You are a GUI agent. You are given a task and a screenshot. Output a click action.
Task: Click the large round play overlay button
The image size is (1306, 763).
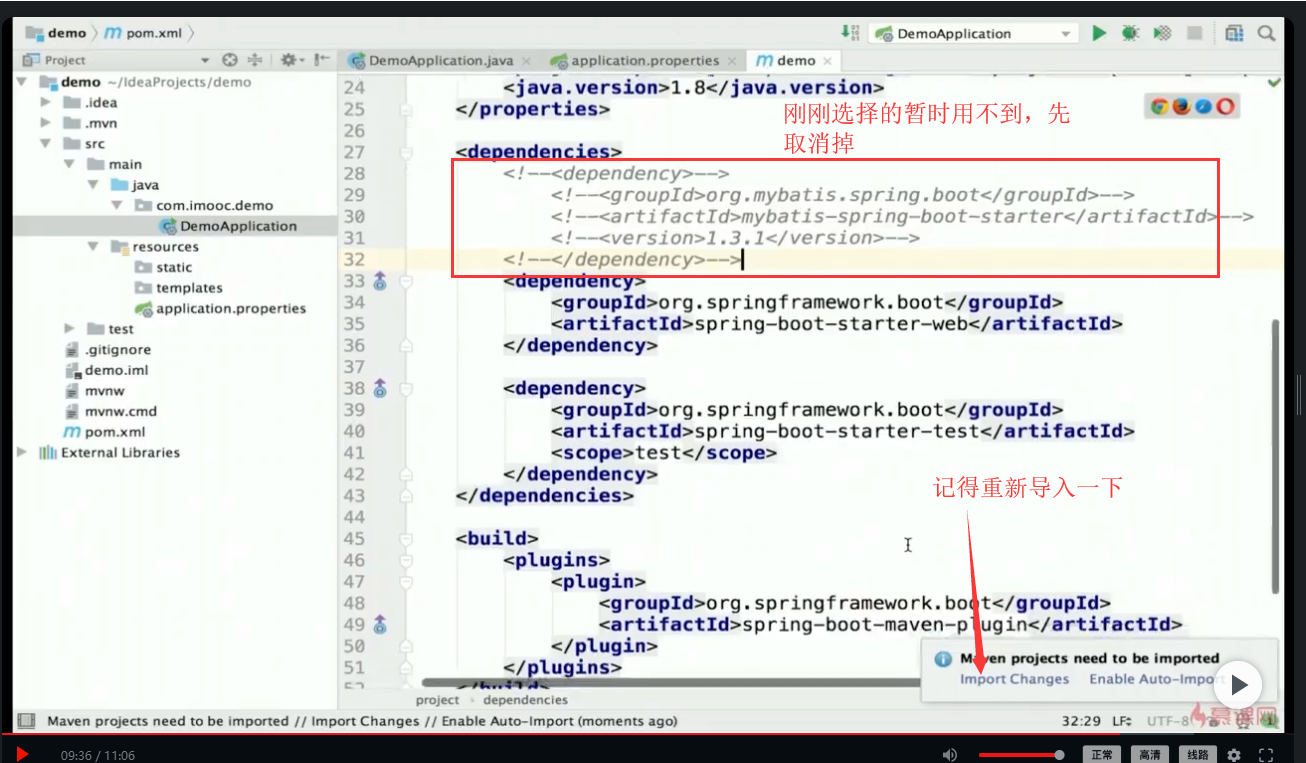click(1239, 685)
